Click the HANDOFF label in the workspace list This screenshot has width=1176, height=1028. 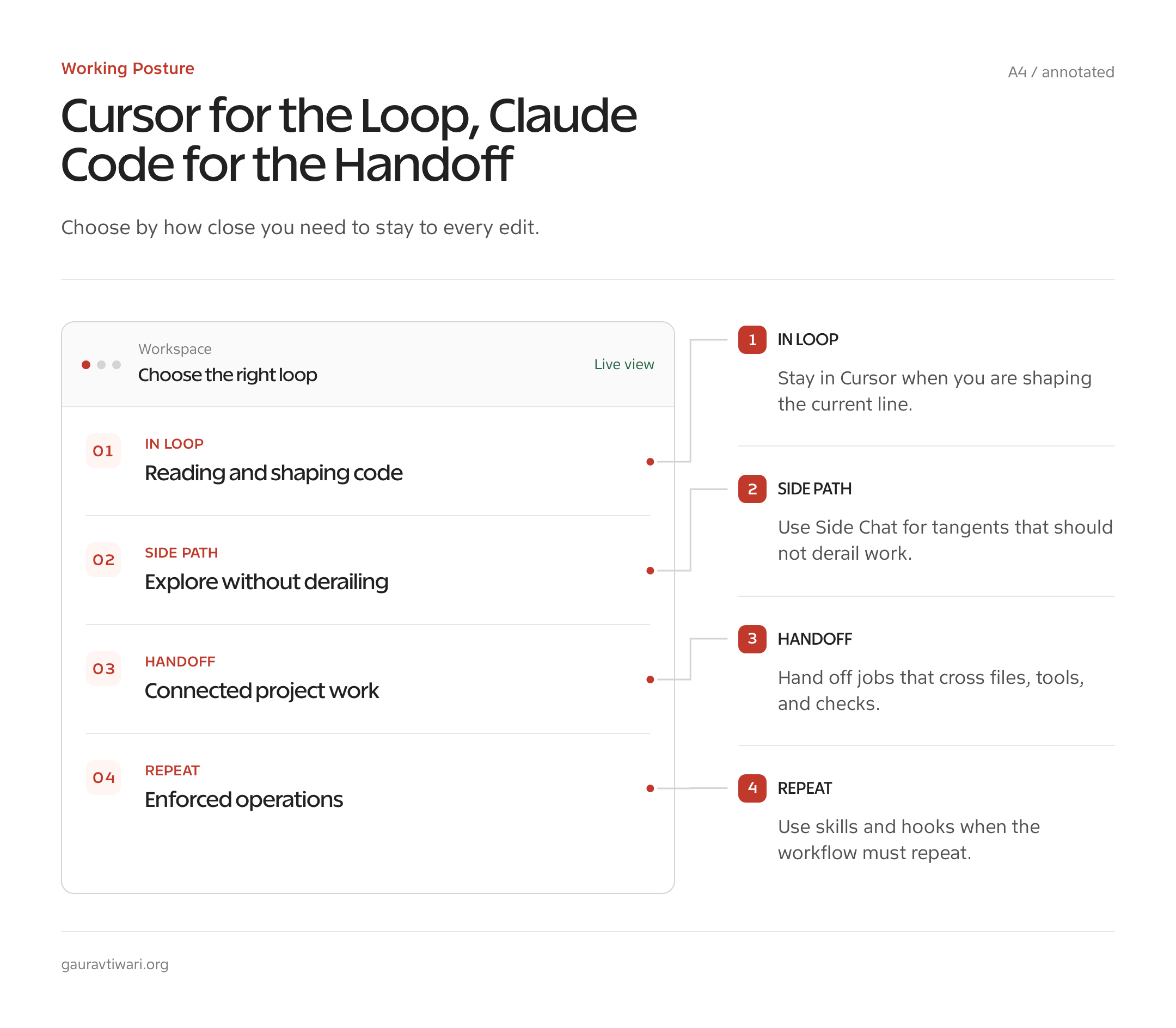click(180, 662)
